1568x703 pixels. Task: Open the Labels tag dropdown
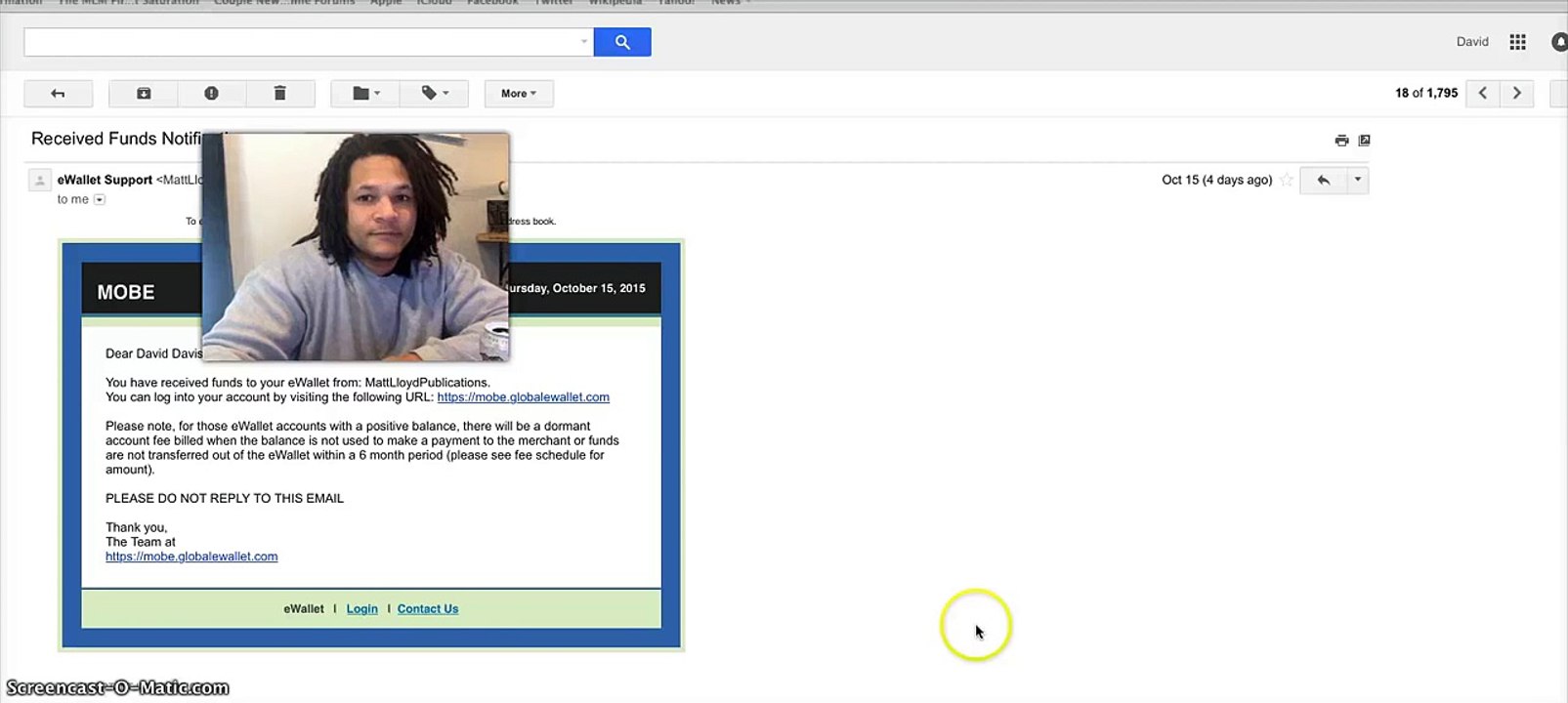point(435,94)
